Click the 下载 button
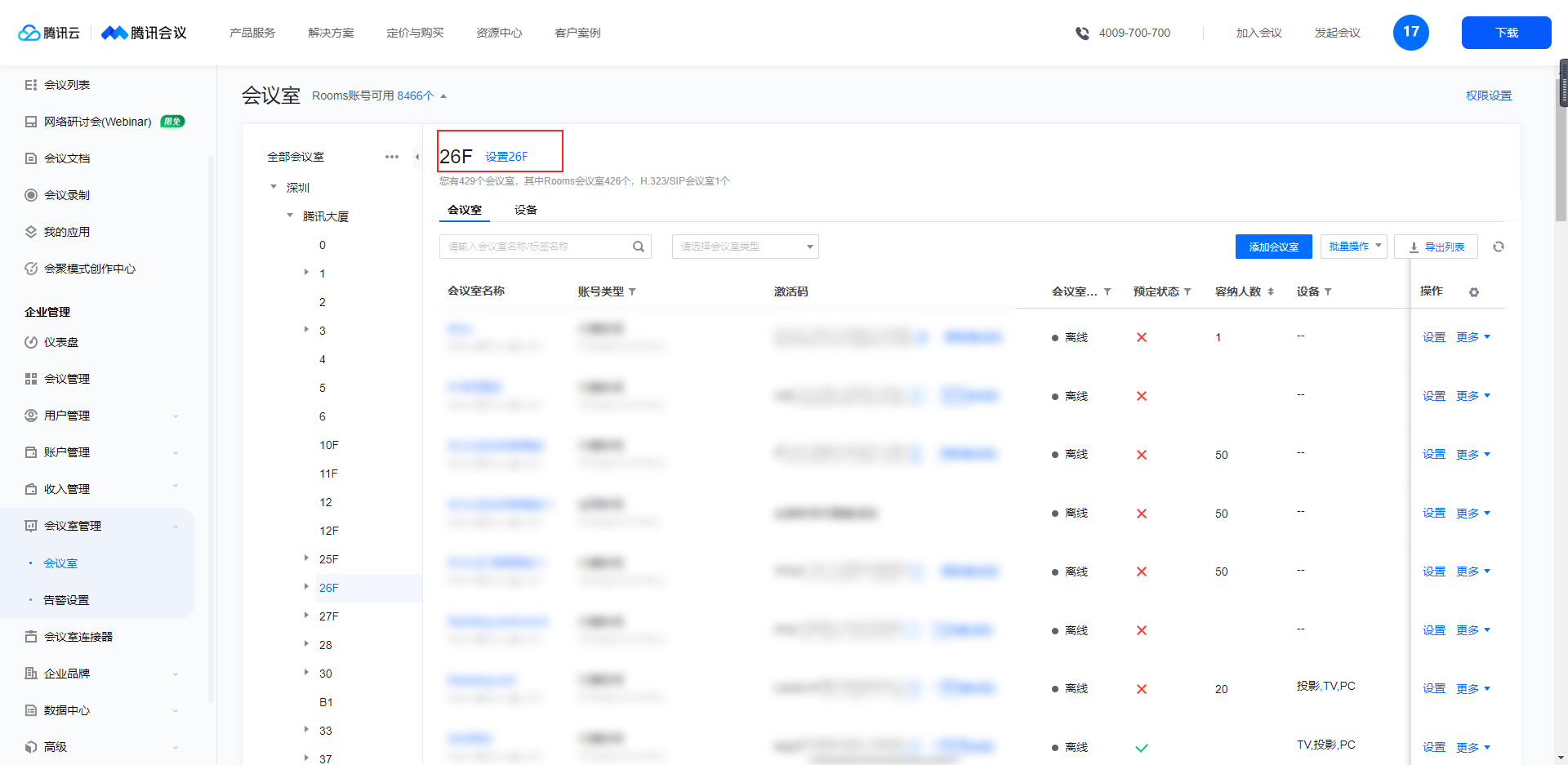 pyautogui.click(x=1507, y=33)
